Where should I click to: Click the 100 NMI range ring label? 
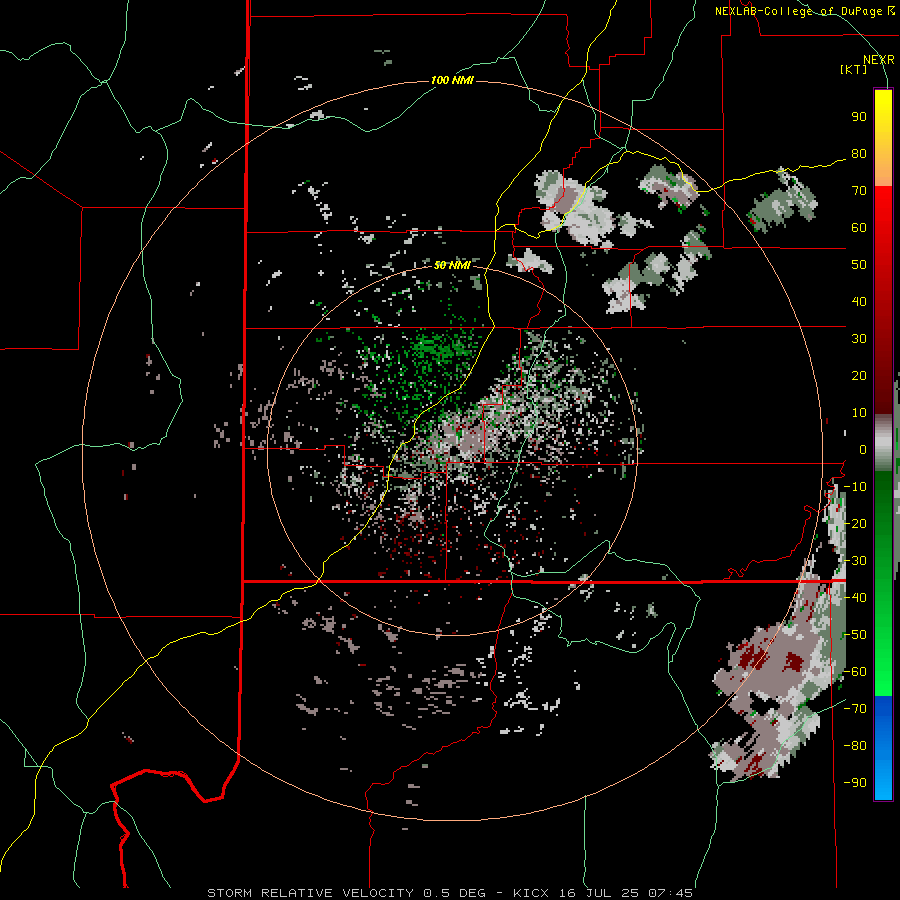[x=452, y=80]
